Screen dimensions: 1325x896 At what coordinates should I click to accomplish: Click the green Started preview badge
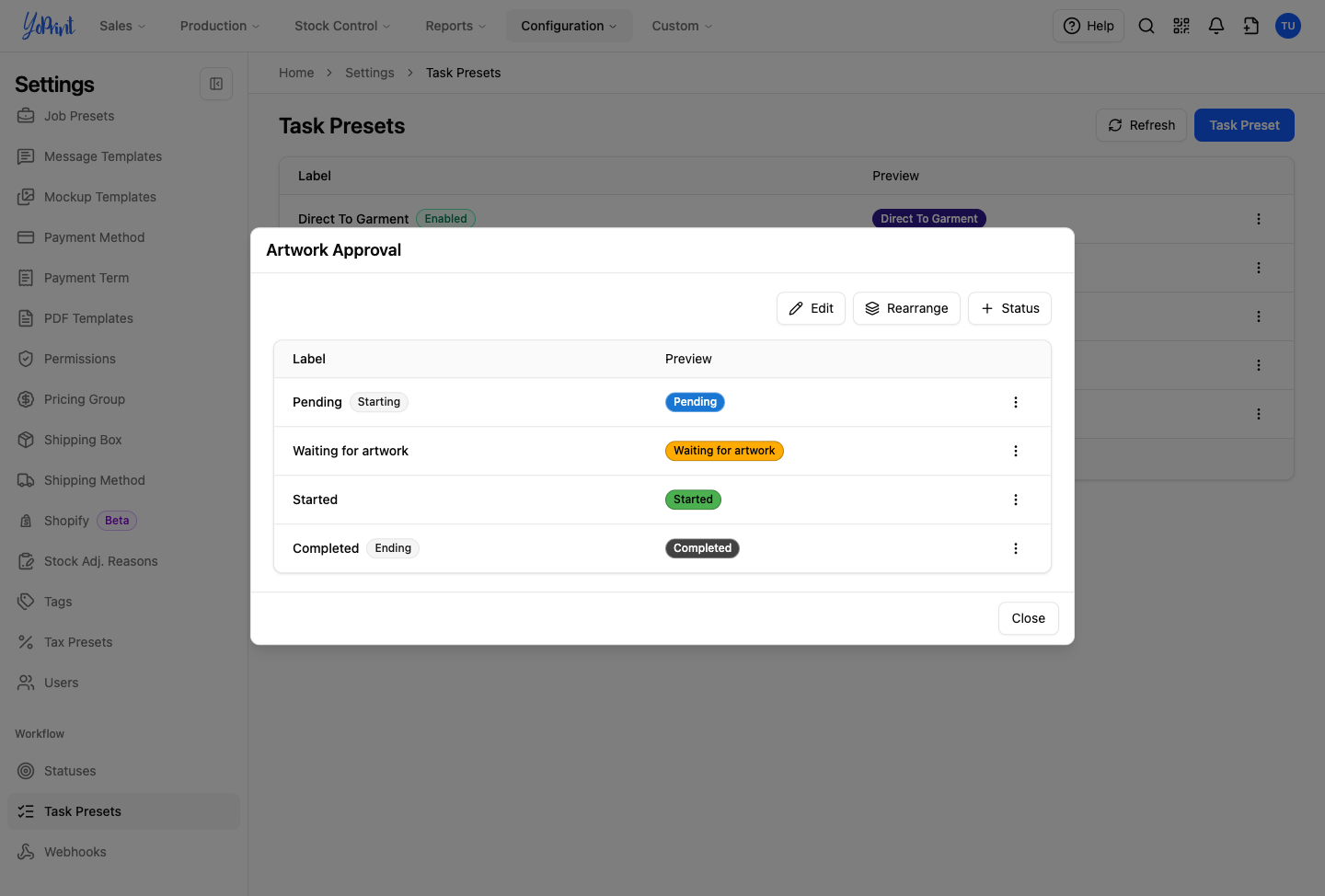pos(693,500)
